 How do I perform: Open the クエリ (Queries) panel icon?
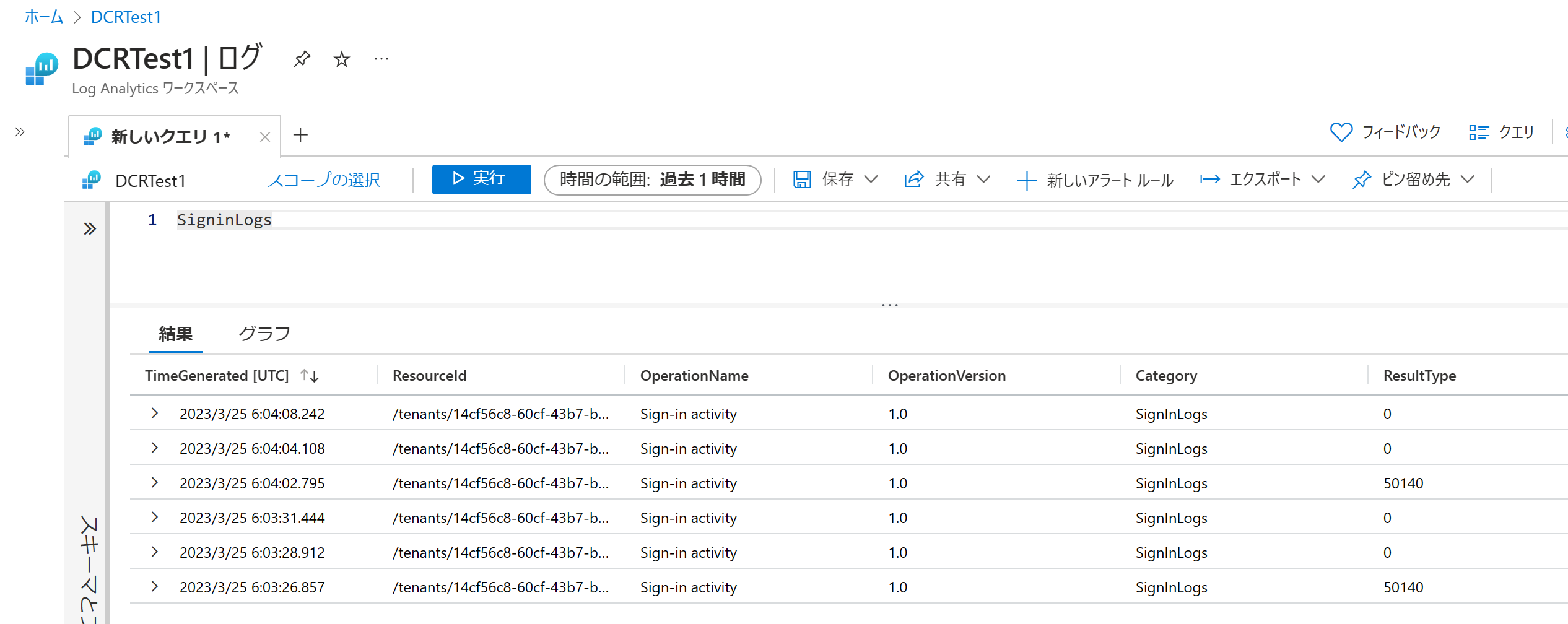[x=1480, y=132]
